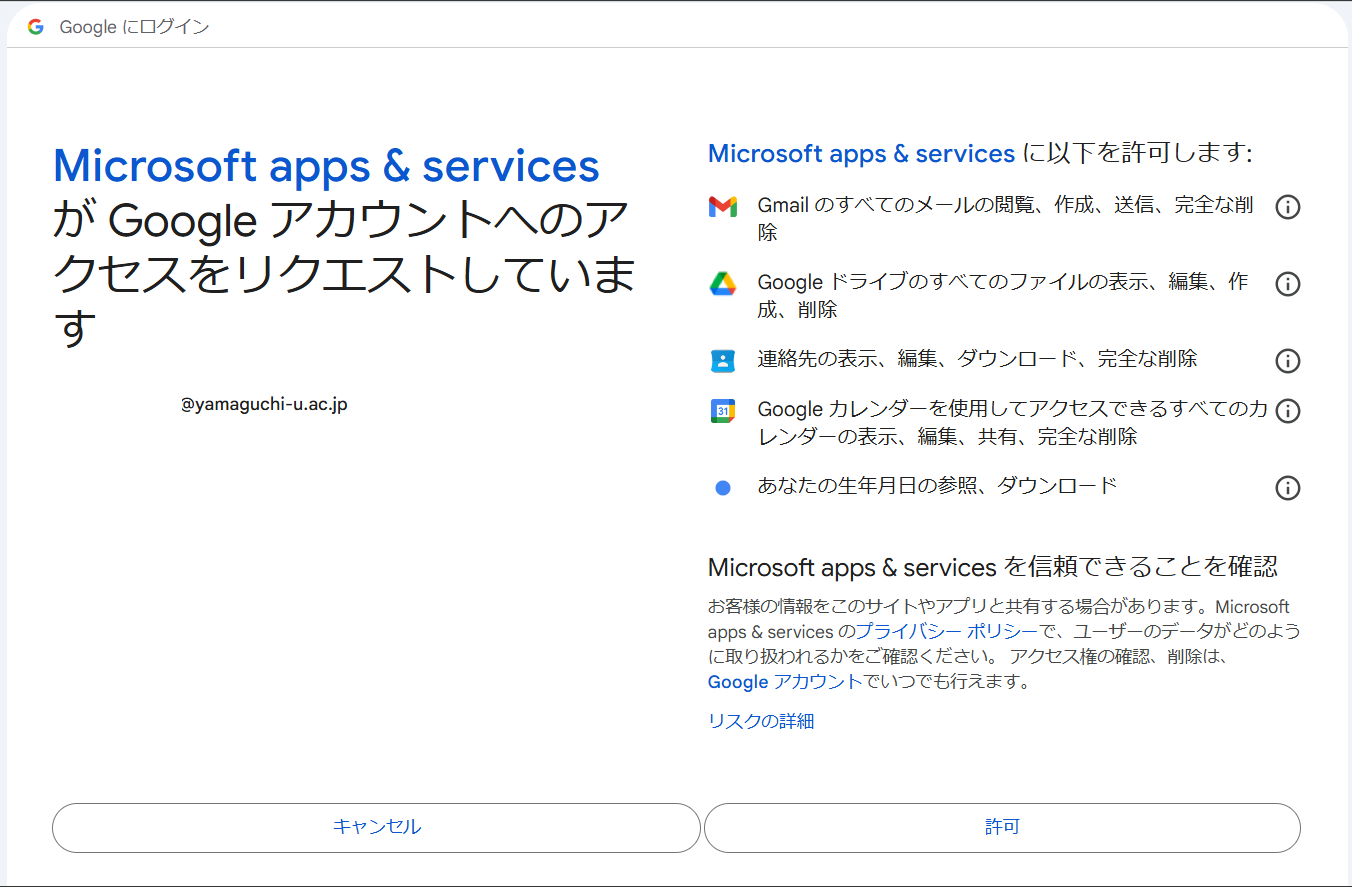Click the Gmail icon in the permissions list
1352x887 pixels.
click(723, 207)
